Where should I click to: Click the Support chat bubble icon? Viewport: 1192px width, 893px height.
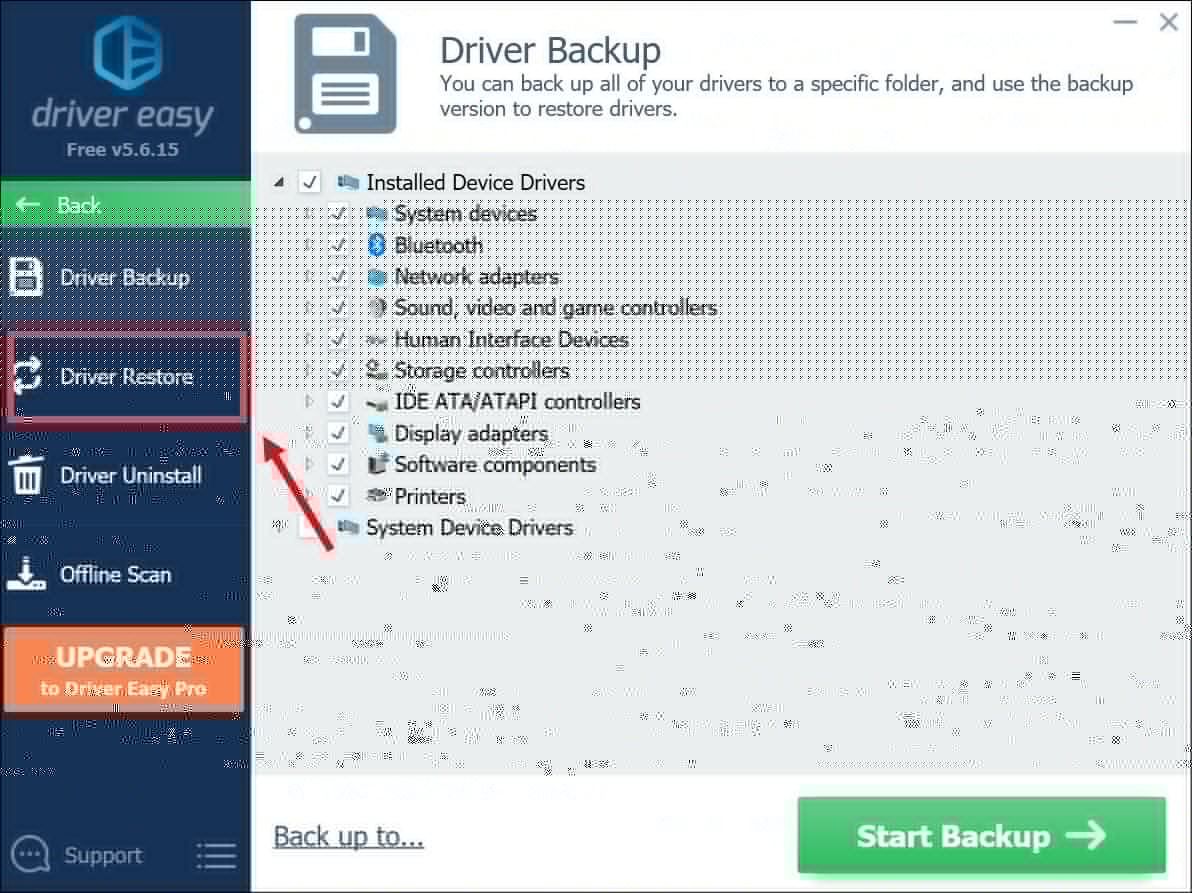30,855
